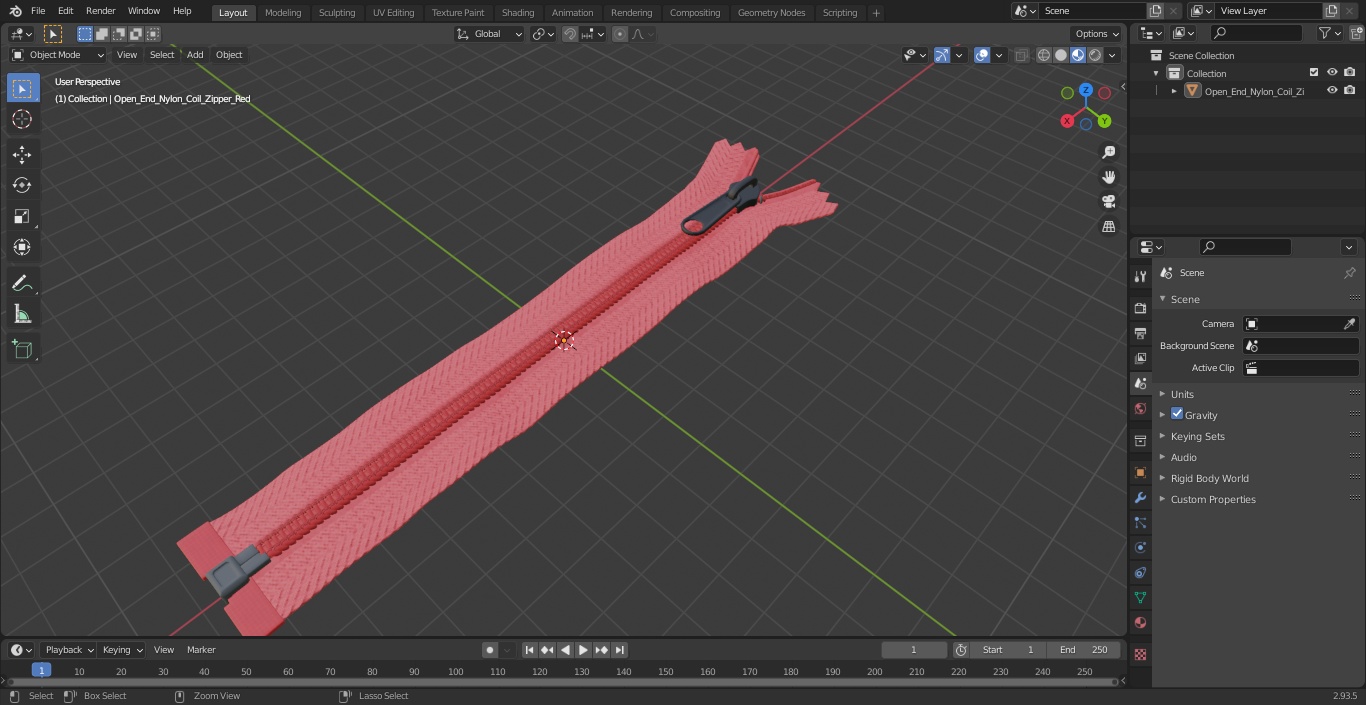
Task: Toggle viewport gizmos
Action: tap(942, 55)
